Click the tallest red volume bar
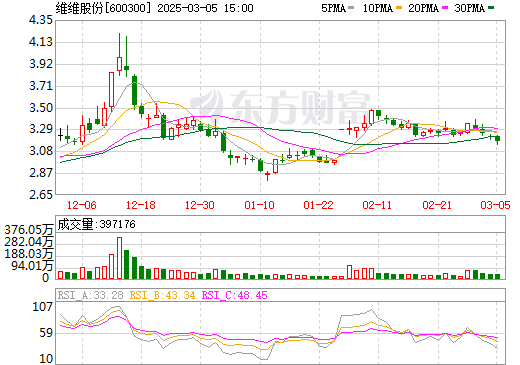Screen dimensions: 520x365 [119, 258]
